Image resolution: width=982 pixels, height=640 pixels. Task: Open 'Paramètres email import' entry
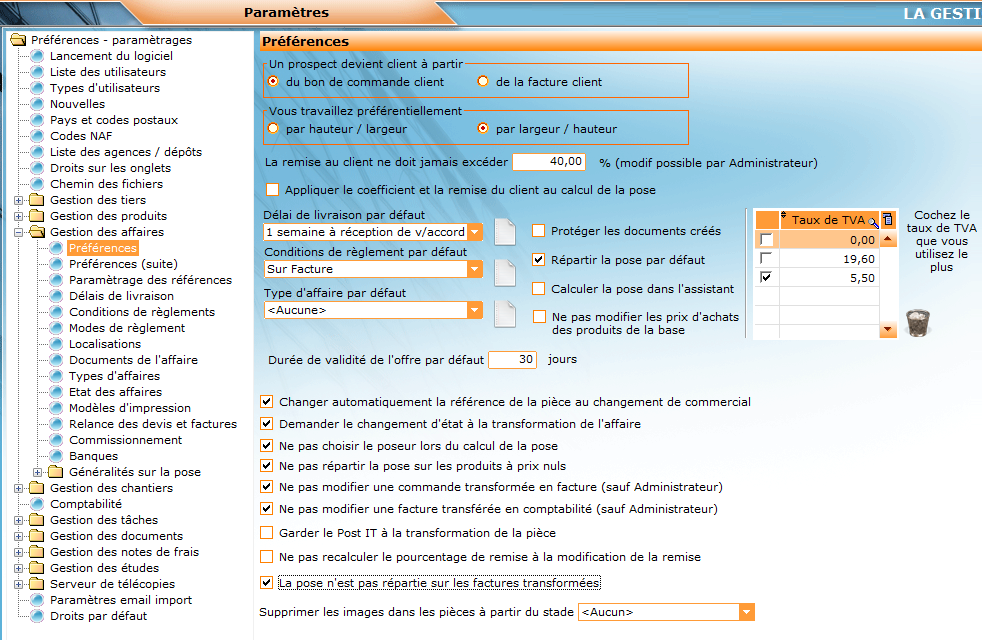tap(121, 600)
